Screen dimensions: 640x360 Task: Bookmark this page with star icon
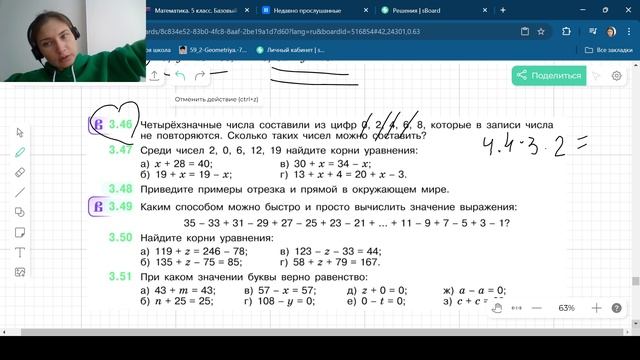coord(541,31)
